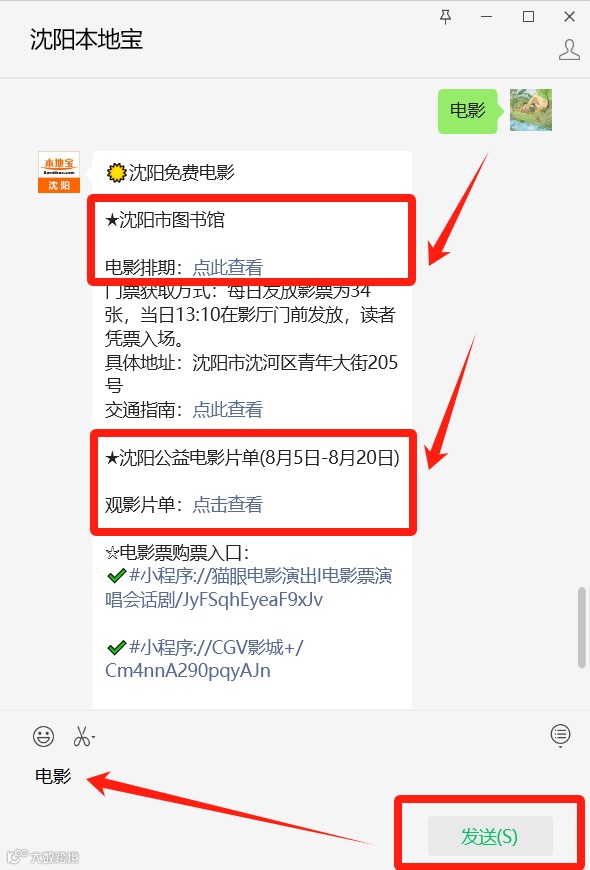
Task: Click the 发送(S) send button
Action: click(490, 836)
